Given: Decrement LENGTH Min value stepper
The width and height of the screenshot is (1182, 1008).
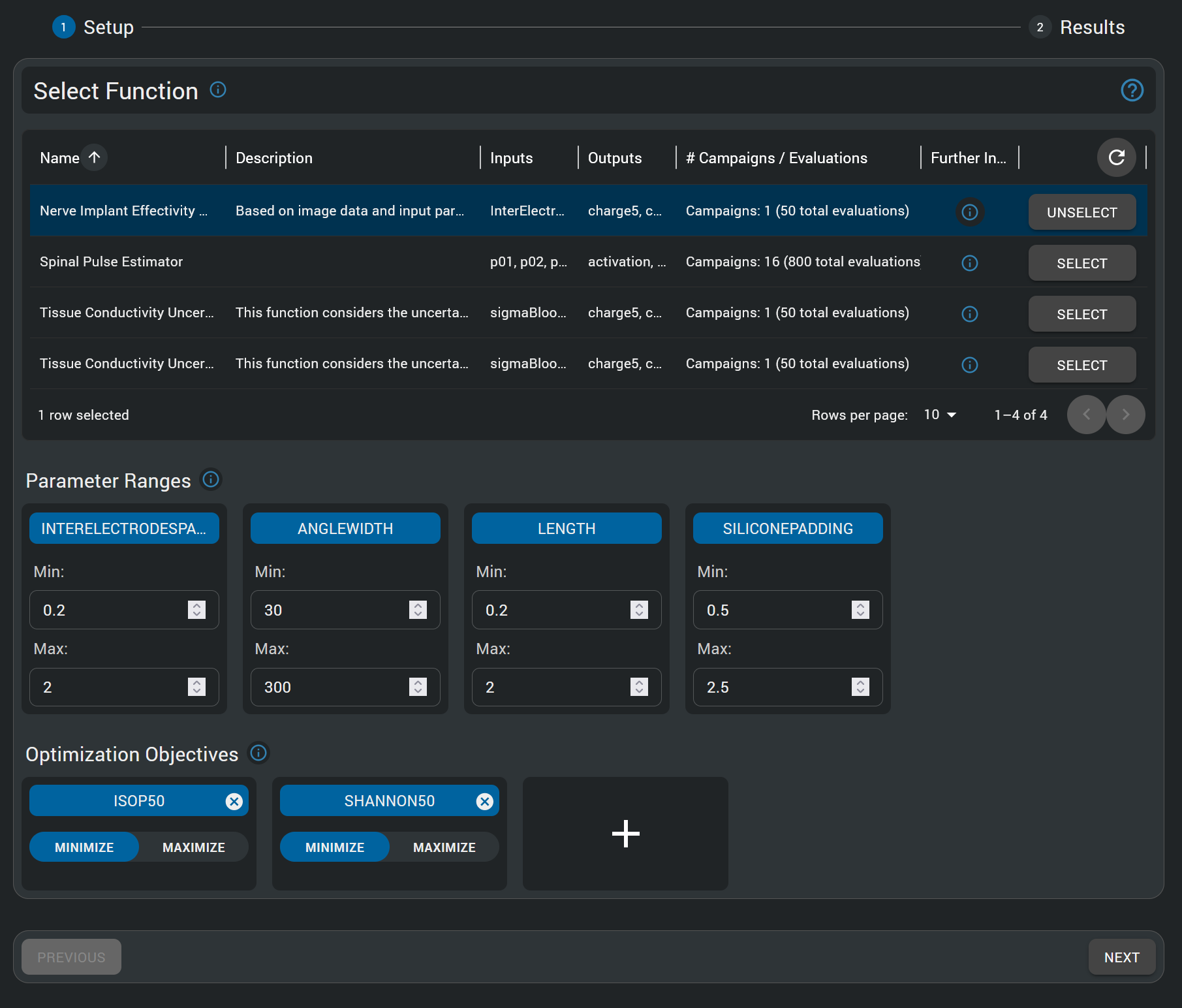Looking at the screenshot, I should pyautogui.click(x=638, y=614).
